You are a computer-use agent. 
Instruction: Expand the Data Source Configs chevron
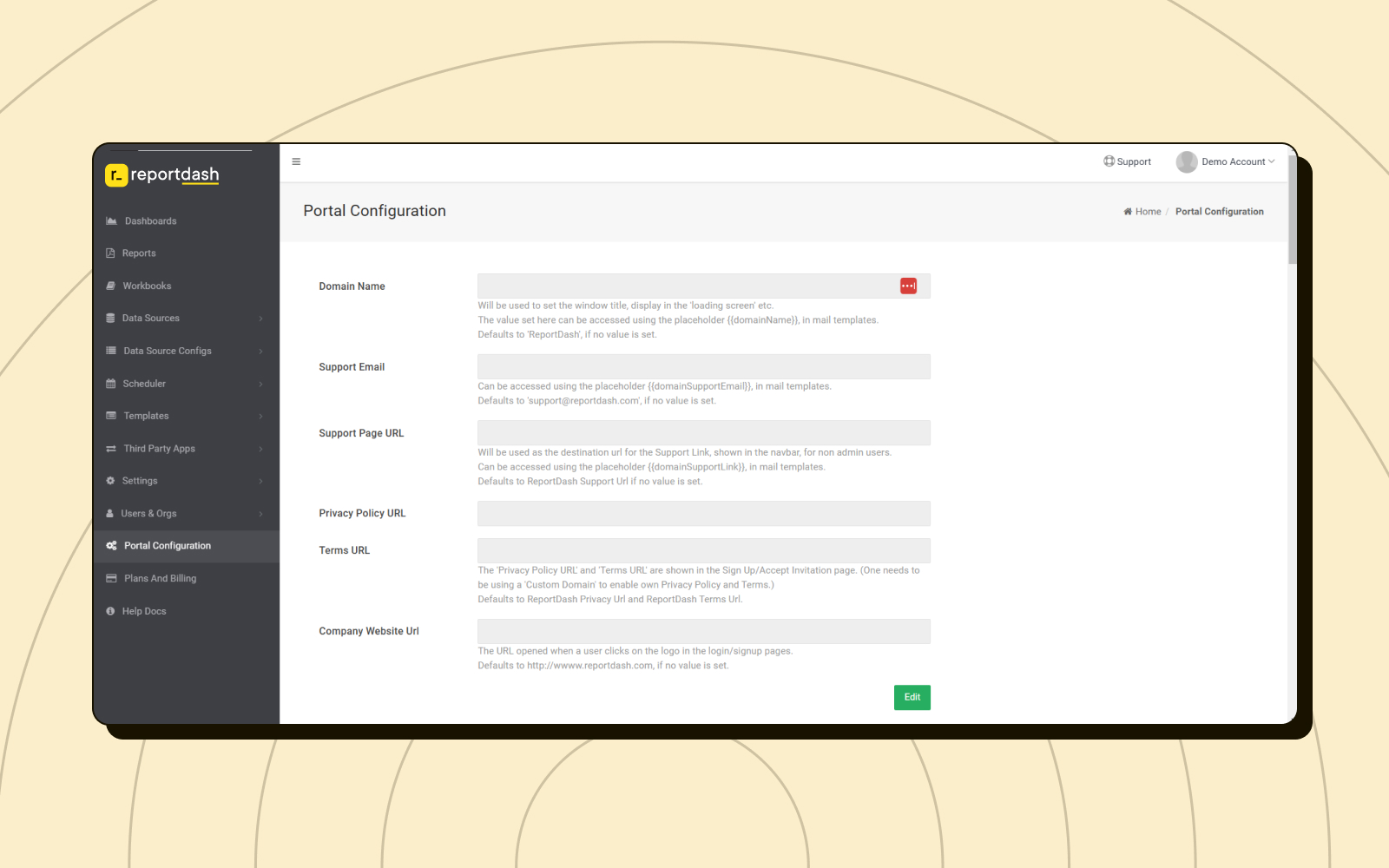pyautogui.click(x=260, y=352)
